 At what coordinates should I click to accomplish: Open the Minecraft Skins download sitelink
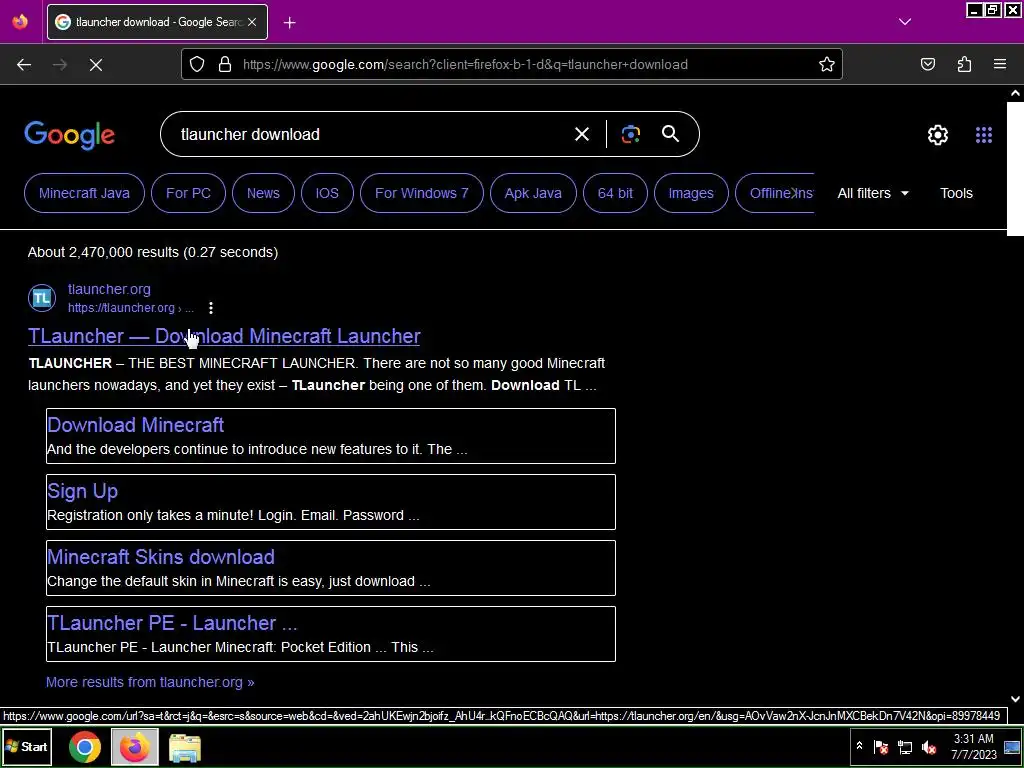161,557
